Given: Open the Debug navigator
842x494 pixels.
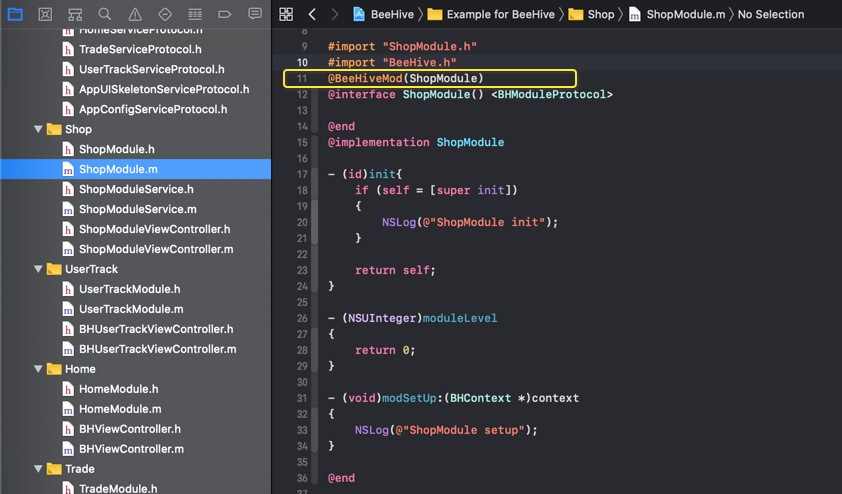Looking at the screenshot, I should 195,14.
